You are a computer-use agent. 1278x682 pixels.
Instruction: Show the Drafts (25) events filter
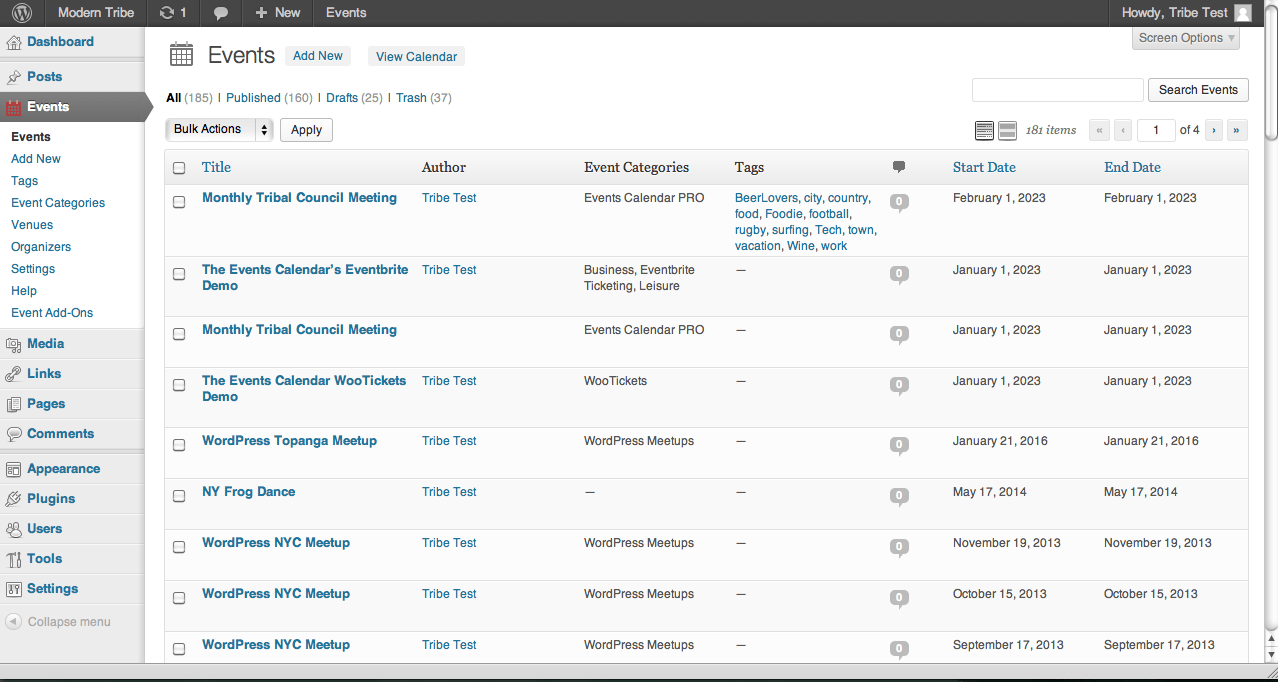click(x=354, y=98)
